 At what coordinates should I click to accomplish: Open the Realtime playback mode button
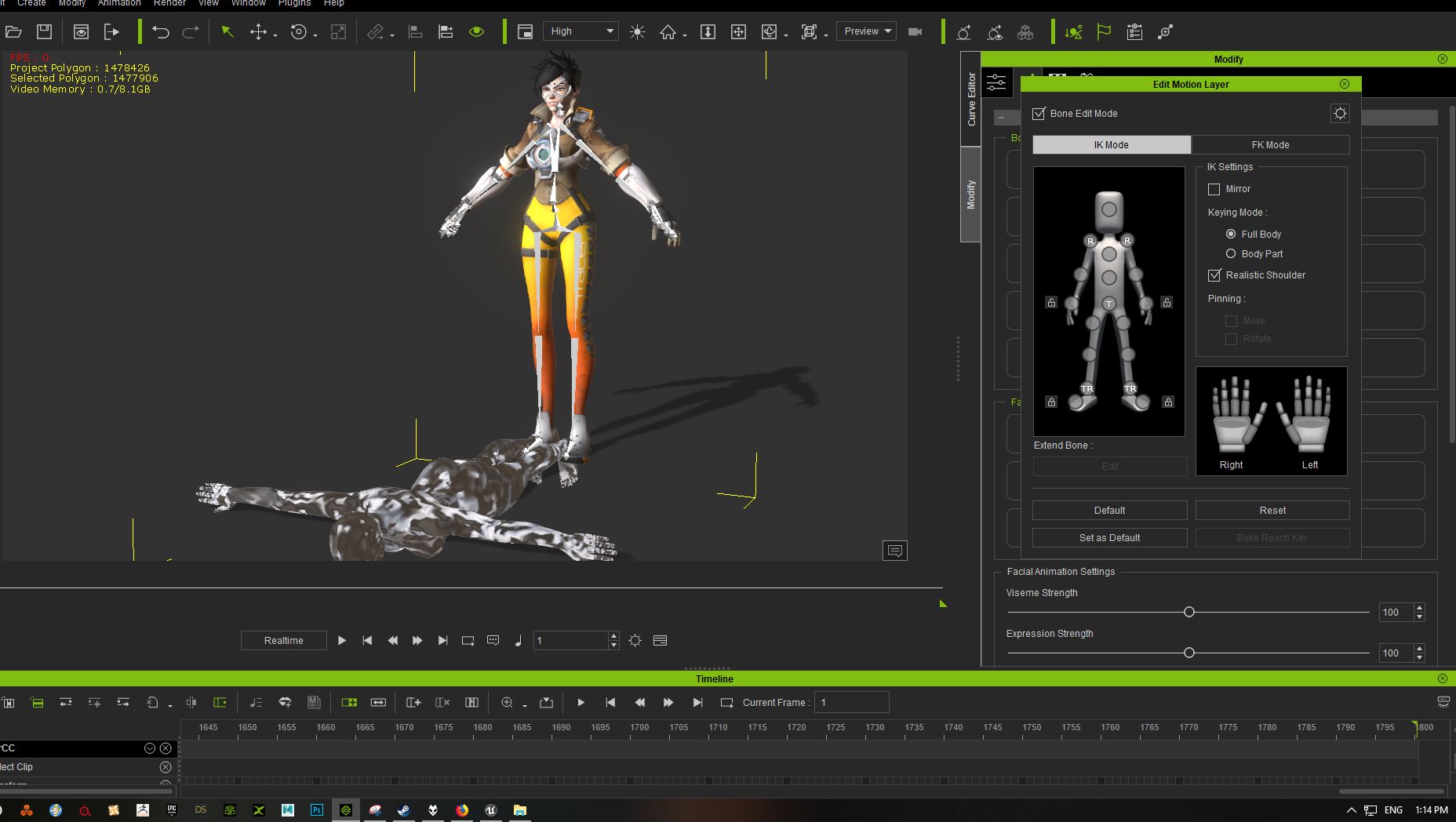283,641
